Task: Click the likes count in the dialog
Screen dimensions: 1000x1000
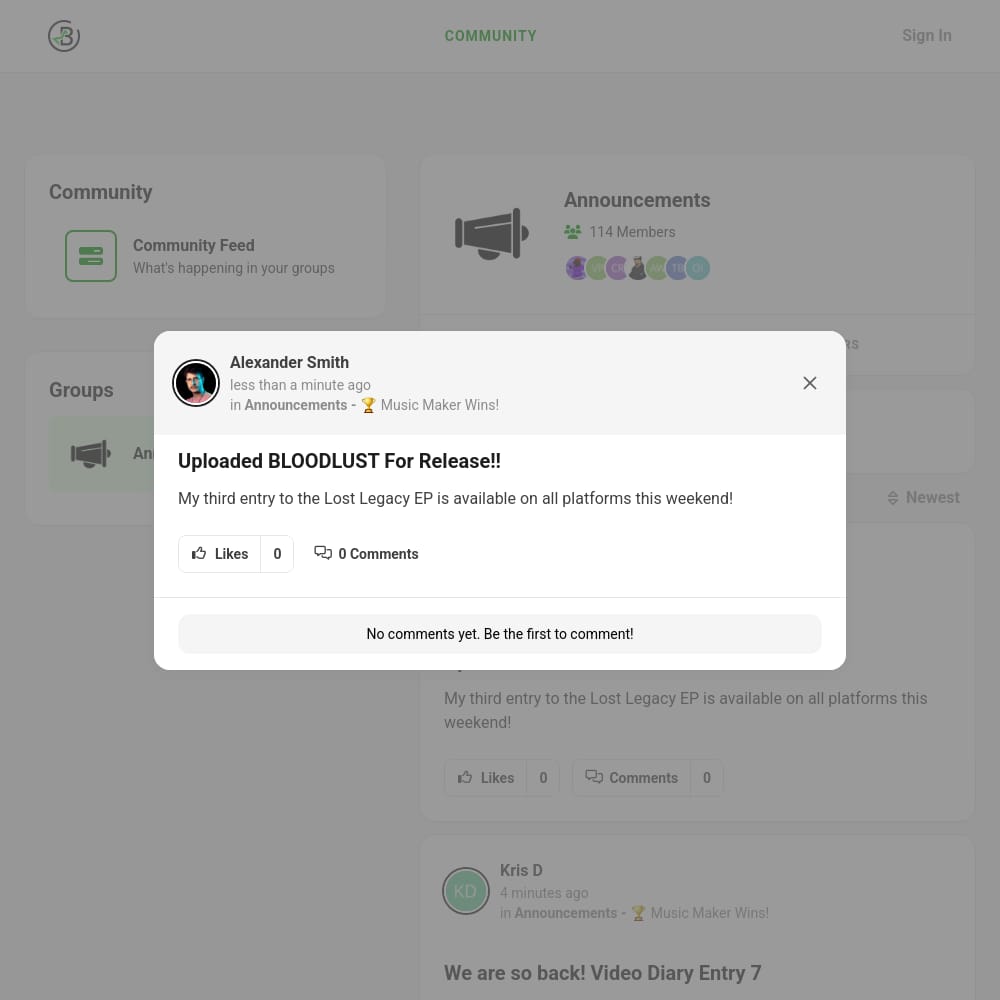Action: point(277,554)
